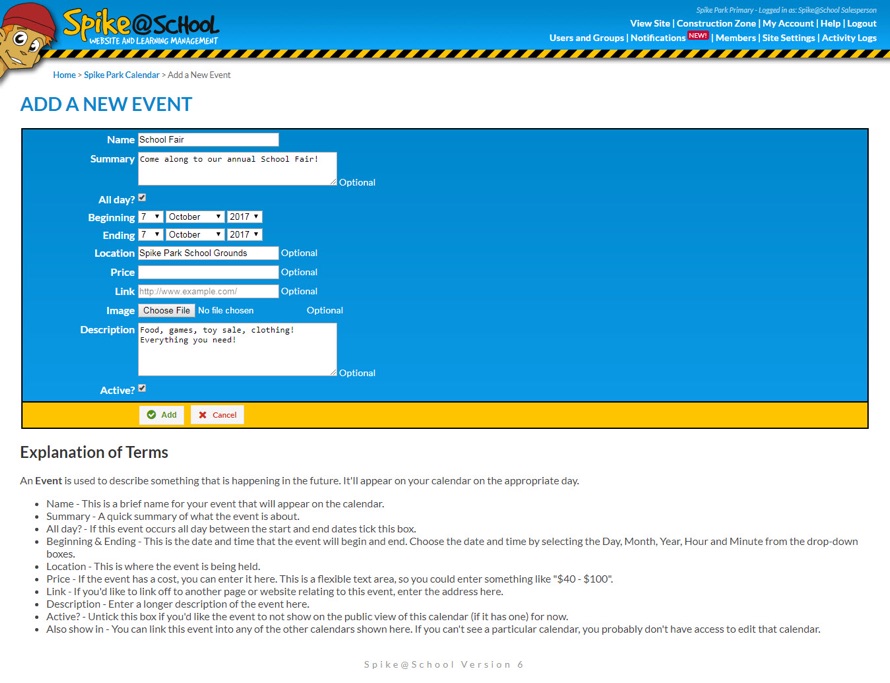Click into the Price input field
Viewport: 890px width, 683px height.
(208, 272)
